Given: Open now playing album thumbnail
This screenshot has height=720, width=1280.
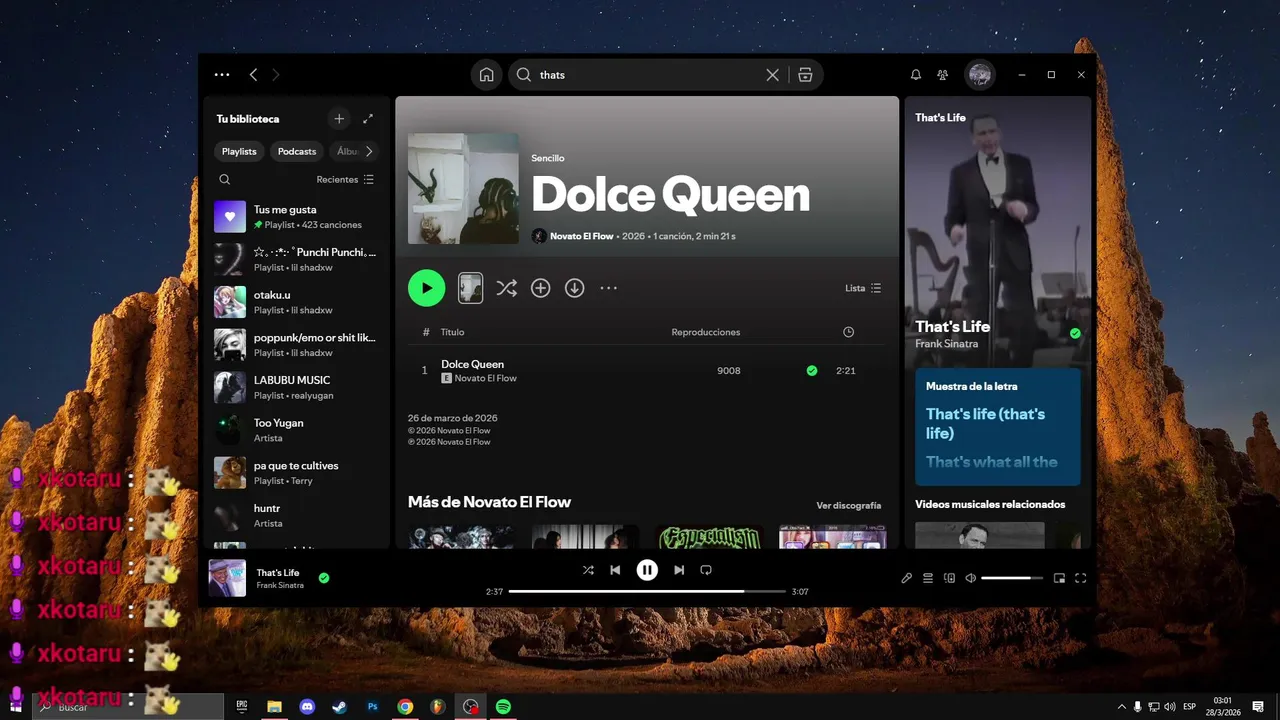Looking at the screenshot, I should tap(227, 578).
